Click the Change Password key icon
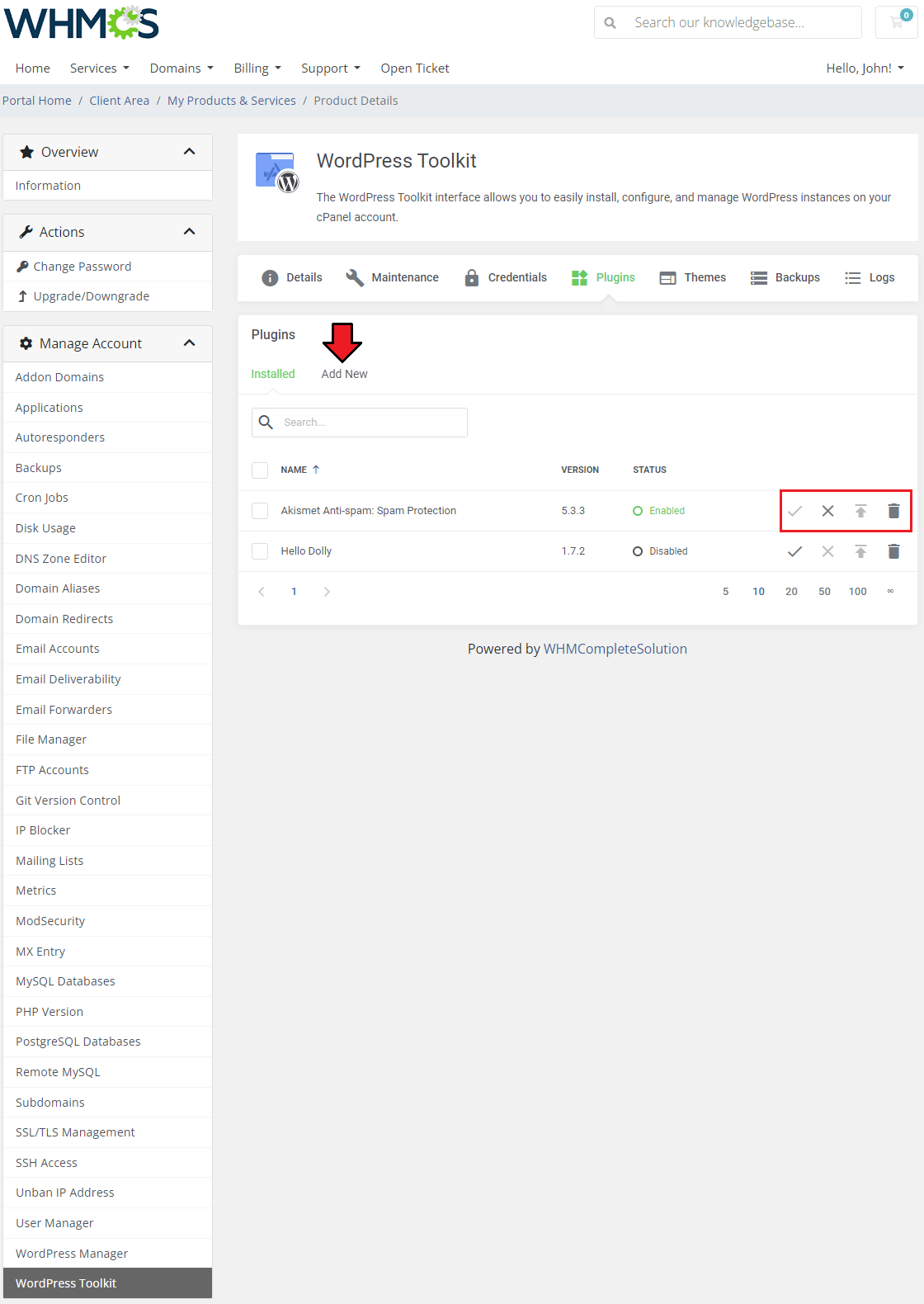Viewport: 924px width, 1304px height. (x=23, y=267)
